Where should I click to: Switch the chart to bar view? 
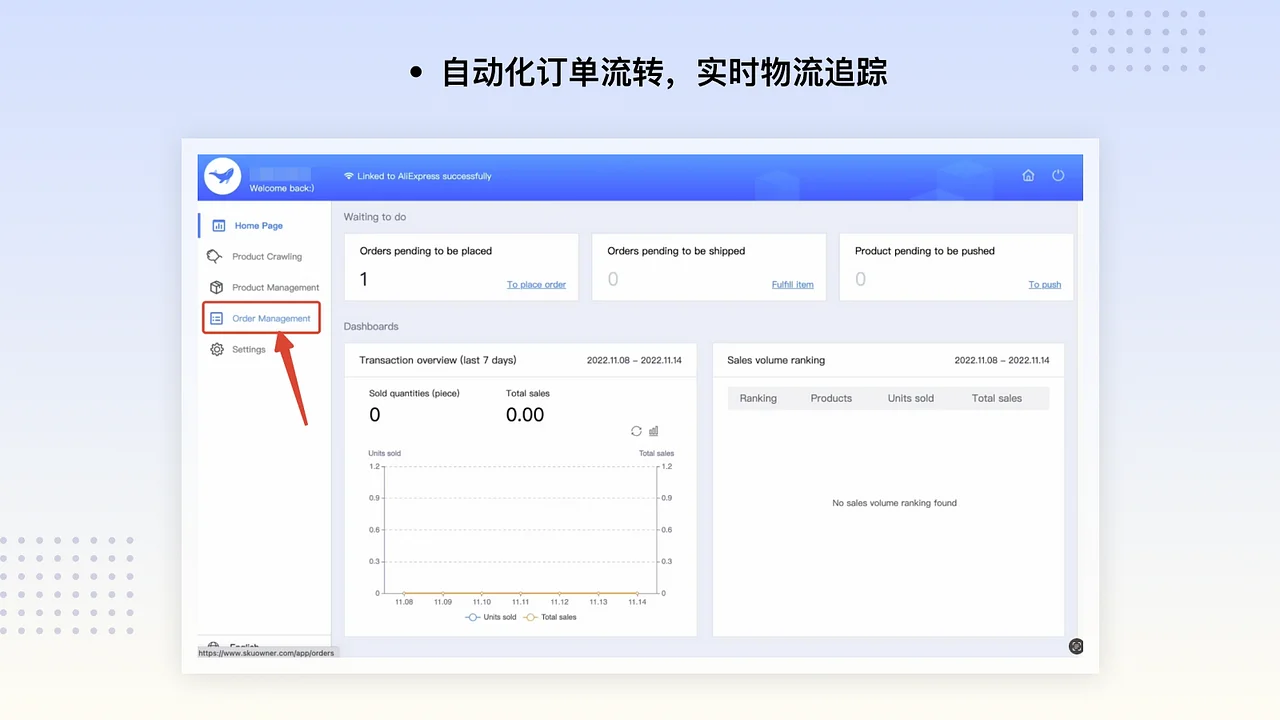653,431
